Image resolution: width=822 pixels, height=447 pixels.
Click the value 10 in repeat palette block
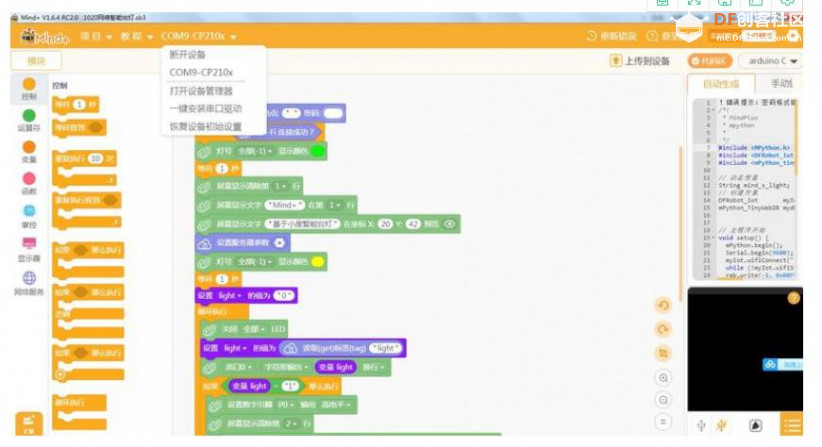click(95, 158)
